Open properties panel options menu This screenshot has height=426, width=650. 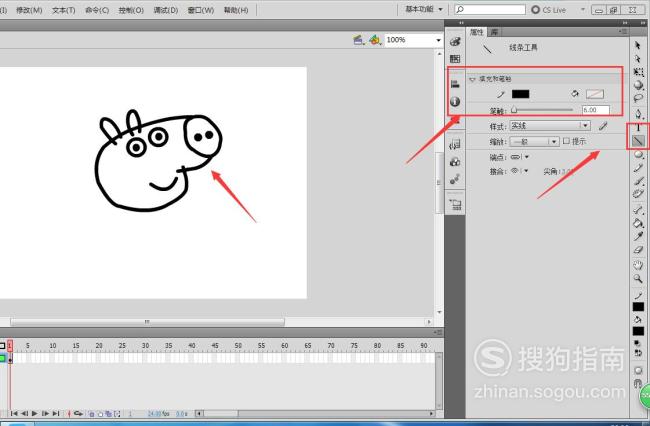point(623,31)
